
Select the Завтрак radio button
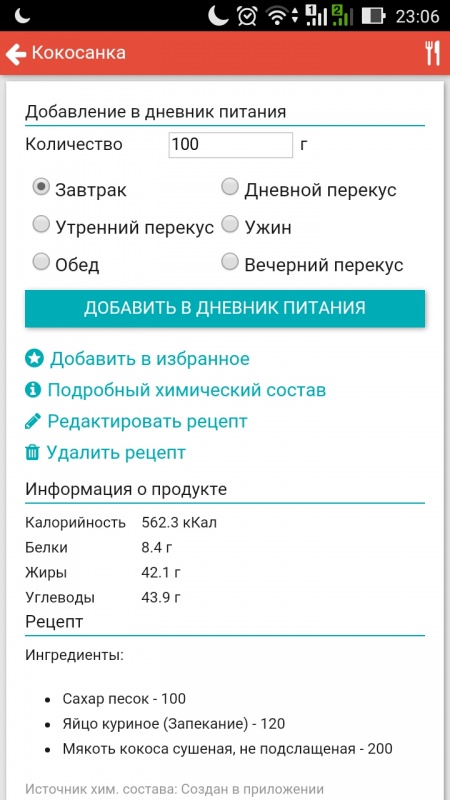(x=41, y=187)
